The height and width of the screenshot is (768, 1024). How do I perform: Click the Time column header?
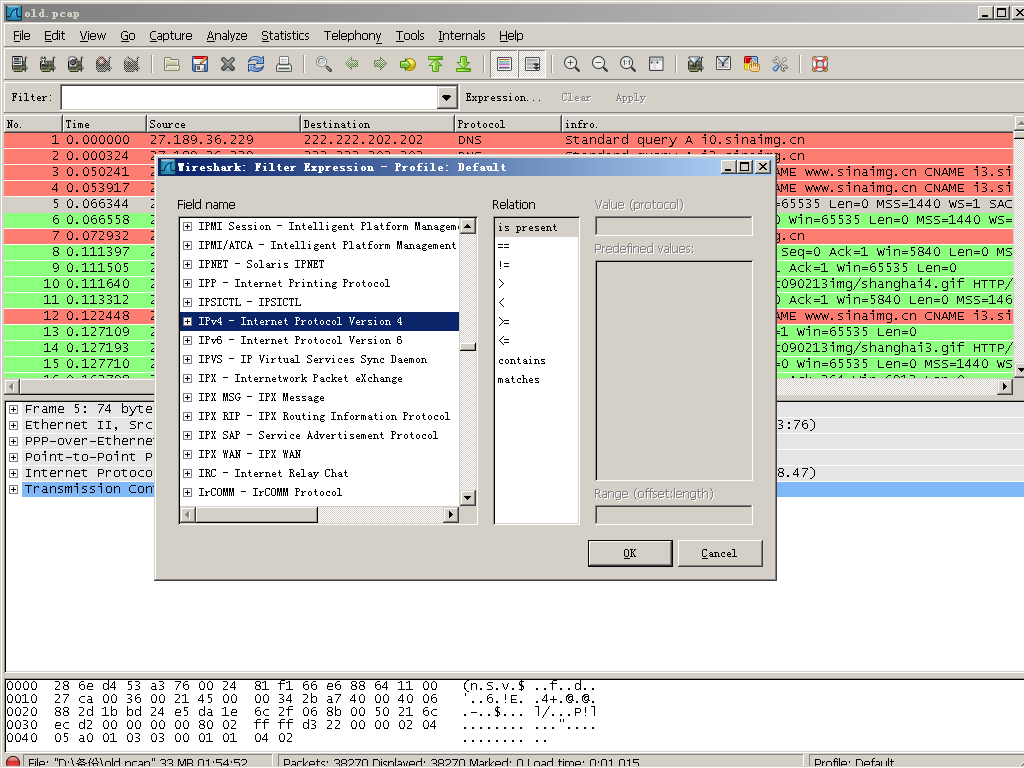click(x=104, y=124)
